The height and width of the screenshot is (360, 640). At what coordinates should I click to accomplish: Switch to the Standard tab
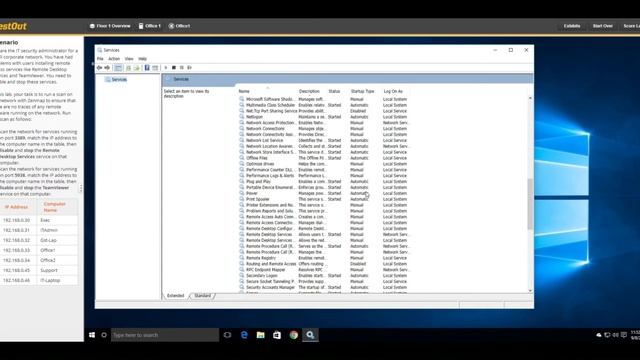pos(202,296)
